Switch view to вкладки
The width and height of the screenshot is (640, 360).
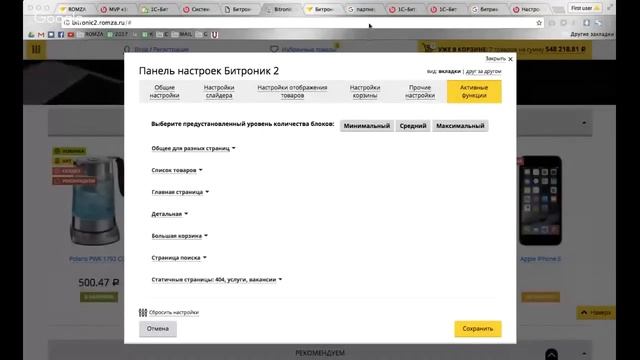(449, 71)
